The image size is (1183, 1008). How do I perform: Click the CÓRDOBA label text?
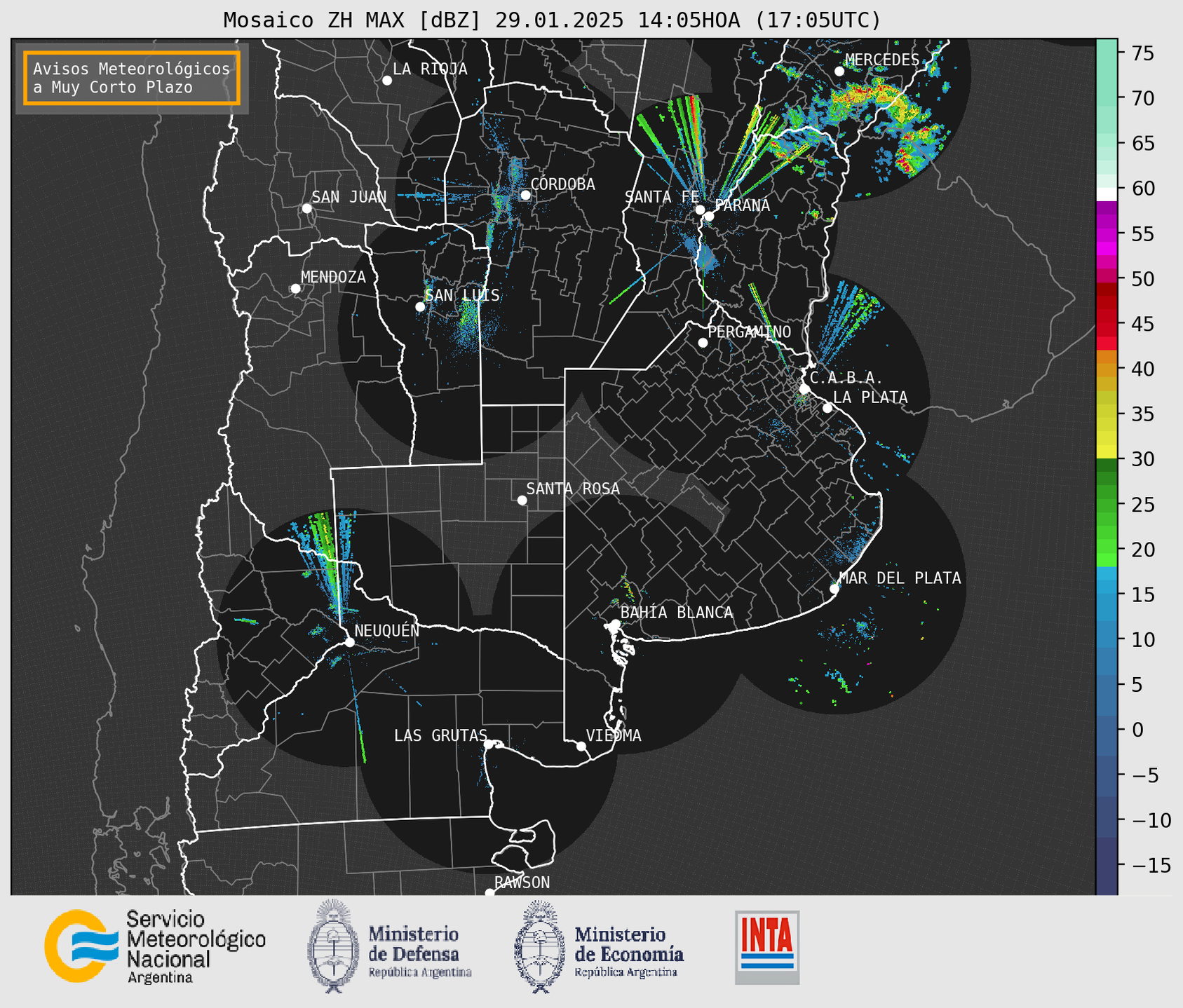(x=562, y=184)
